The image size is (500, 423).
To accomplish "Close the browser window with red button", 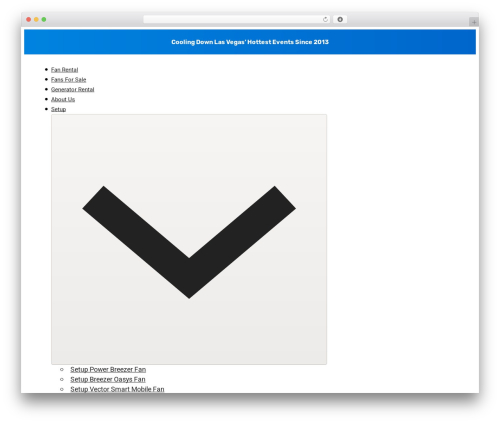I will [x=29, y=19].
